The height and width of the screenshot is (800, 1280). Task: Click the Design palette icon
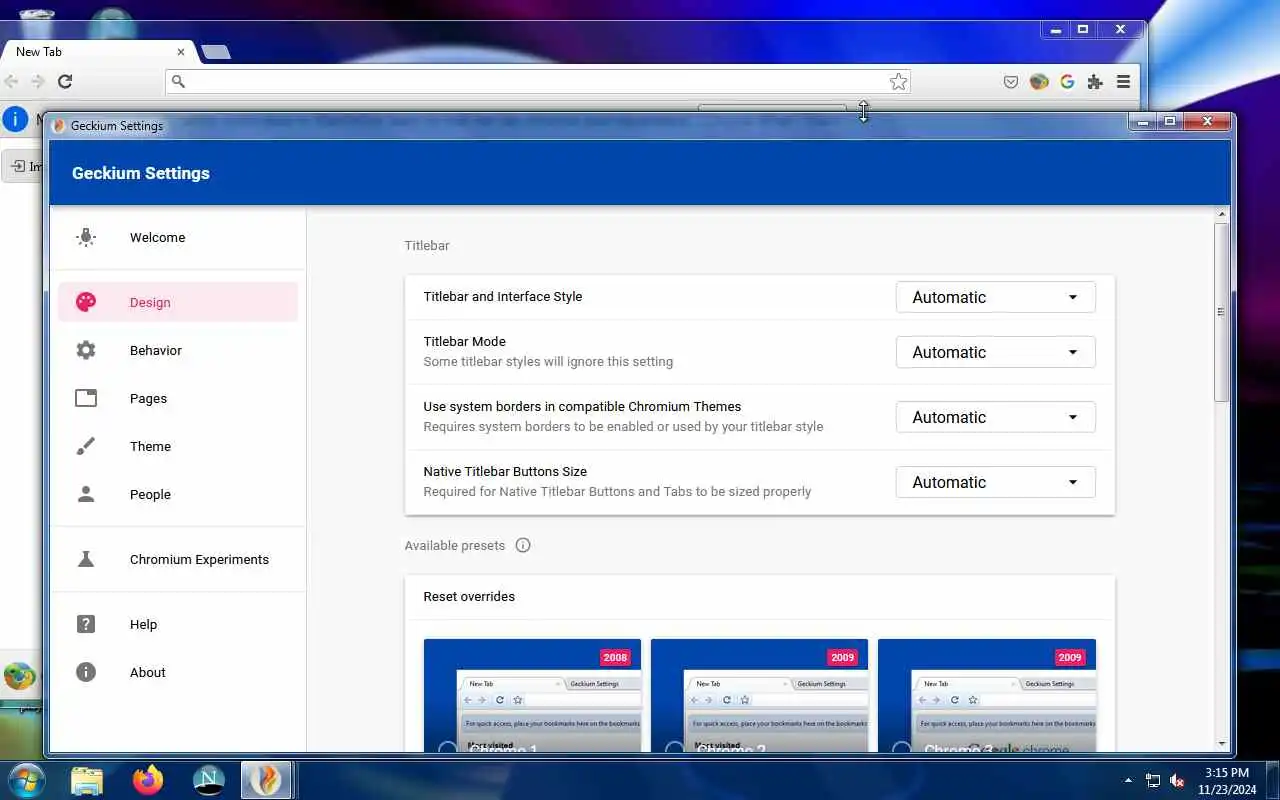pyautogui.click(x=86, y=302)
